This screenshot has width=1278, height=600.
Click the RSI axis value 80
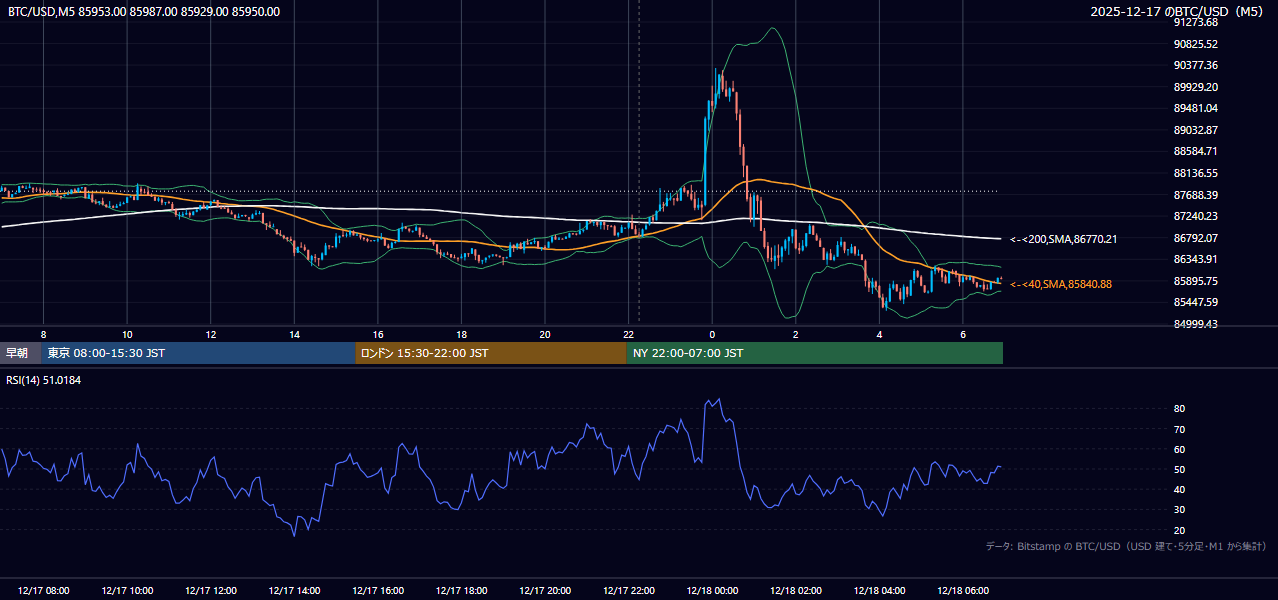1179,409
